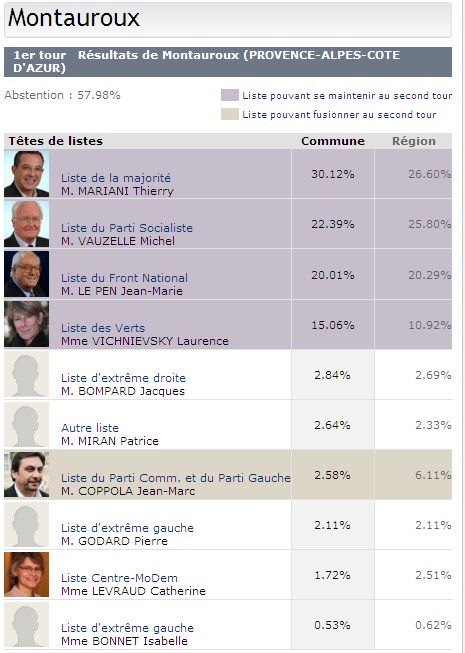Click placeholder silhouette for Pierre Godard
The width and height of the screenshot is (465, 653).
coord(27,524)
